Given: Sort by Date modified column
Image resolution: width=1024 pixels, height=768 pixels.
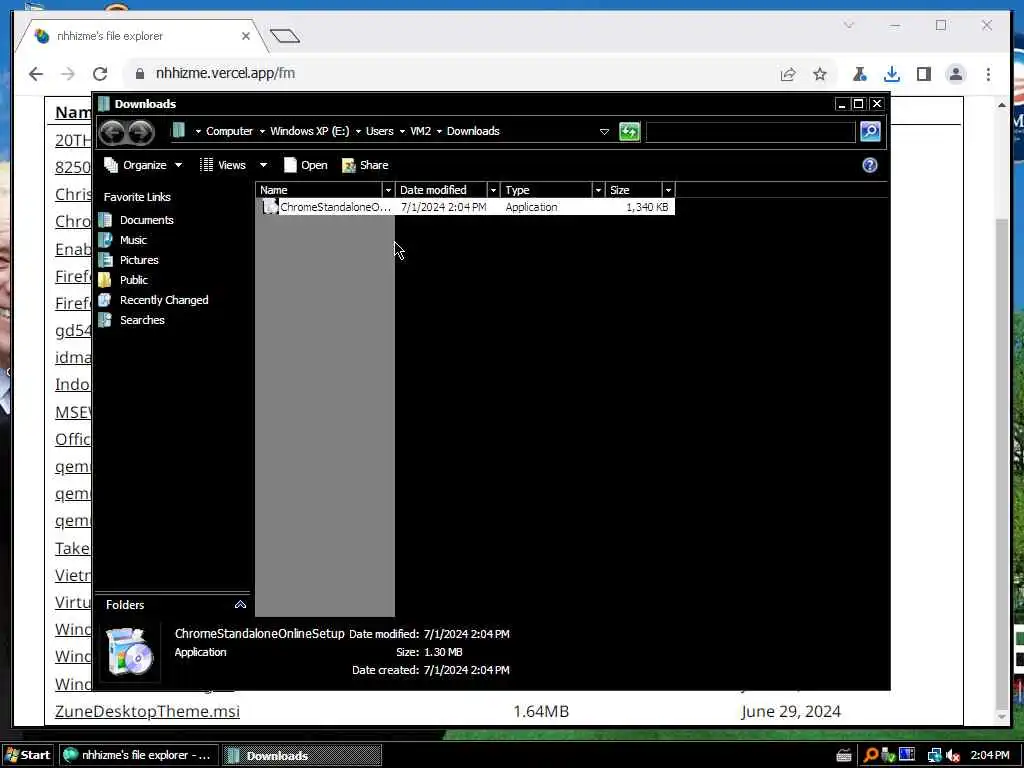Looking at the screenshot, I should [441, 190].
